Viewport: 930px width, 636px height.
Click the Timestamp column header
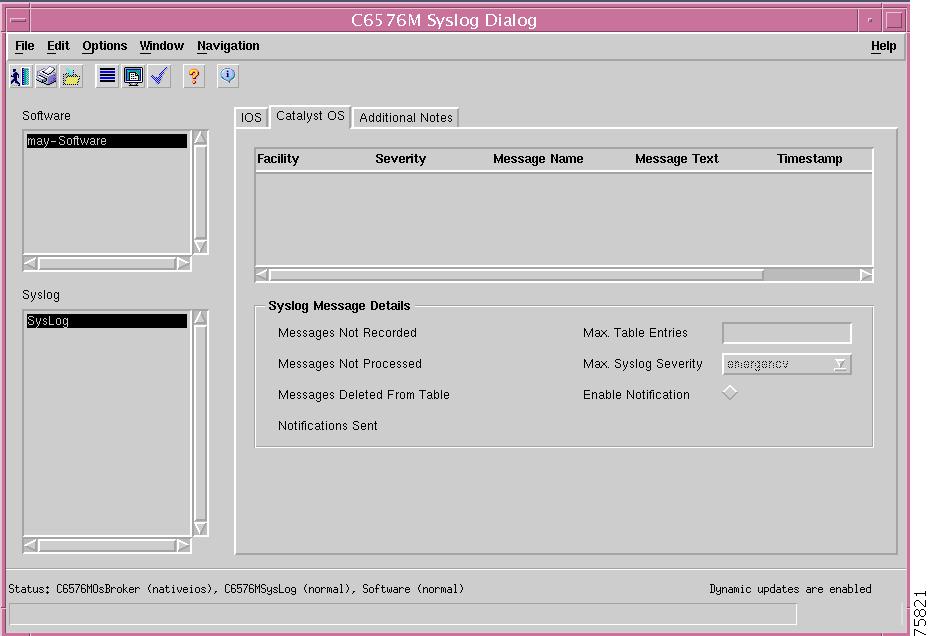(x=810, y=159)
